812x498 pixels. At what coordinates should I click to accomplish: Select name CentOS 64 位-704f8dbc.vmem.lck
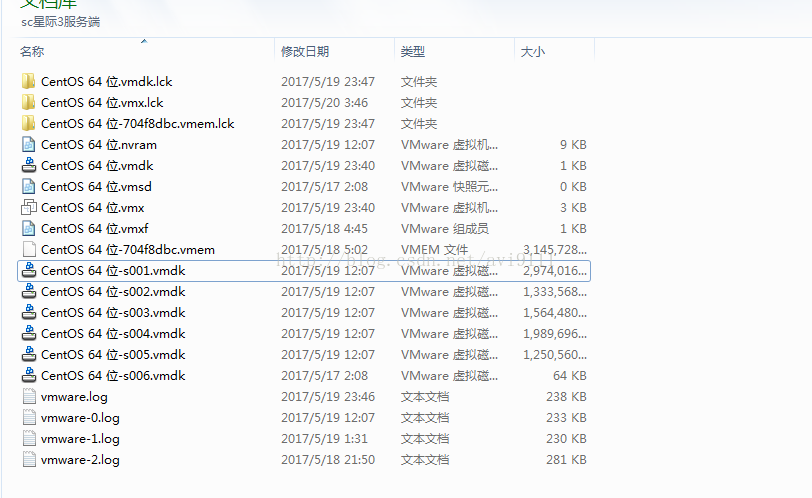click(x=138, y=124)
